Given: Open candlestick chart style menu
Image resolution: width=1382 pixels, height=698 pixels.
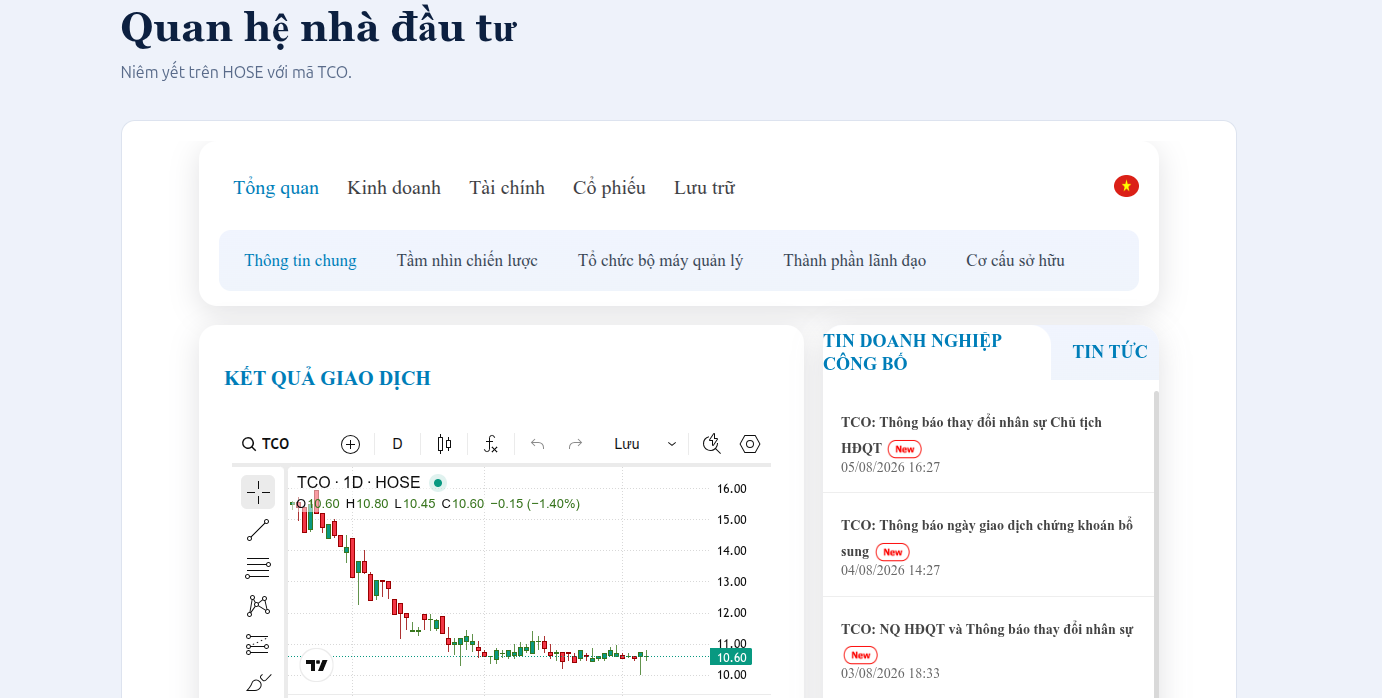Looking at the screenshot, I should [444, 444].
